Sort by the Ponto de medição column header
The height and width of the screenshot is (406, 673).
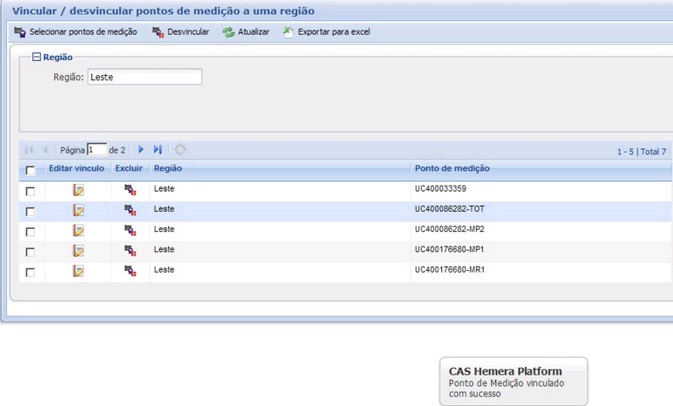click(452, 169)
